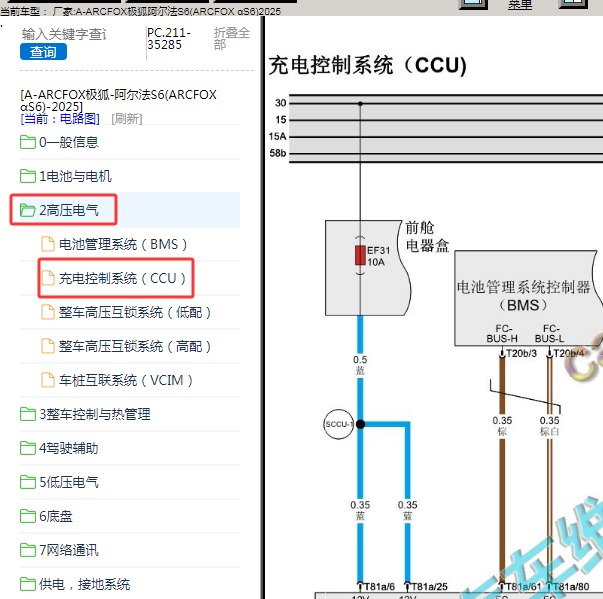Click the [刷新] refresh link
This screenshot has width=603, height=599.
127,119
